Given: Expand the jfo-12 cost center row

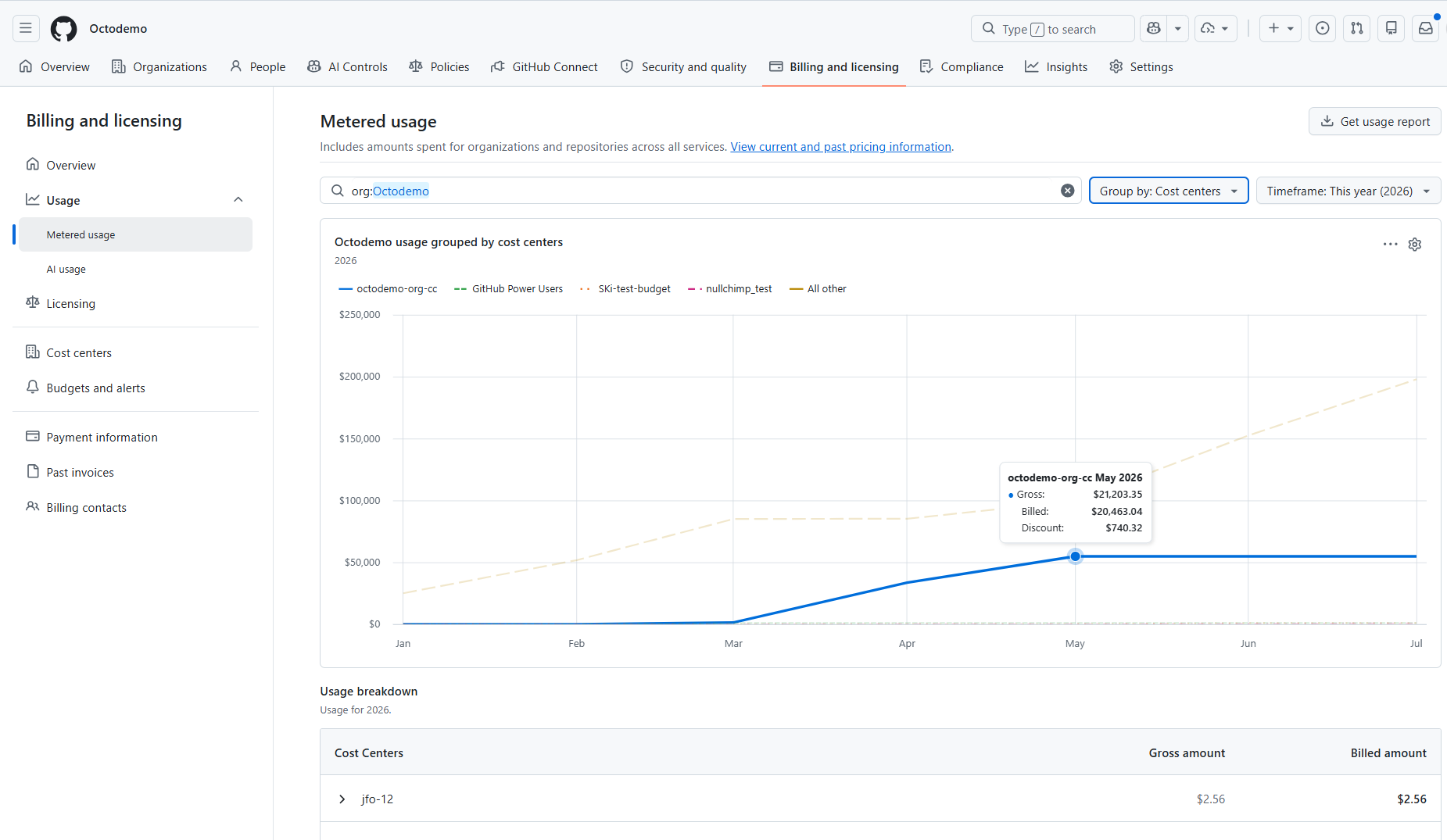Looking at the screenshot, I should point(342,799).
